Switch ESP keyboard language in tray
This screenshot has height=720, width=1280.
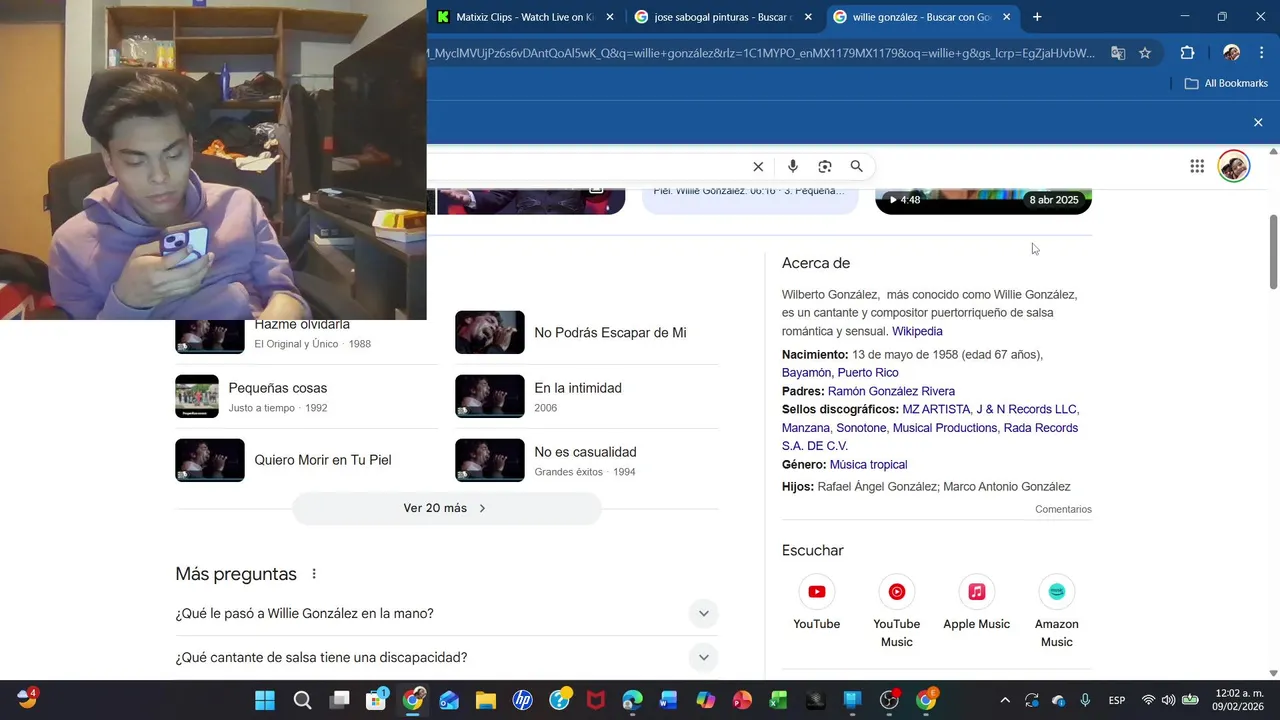click(x=1117, y=700)
